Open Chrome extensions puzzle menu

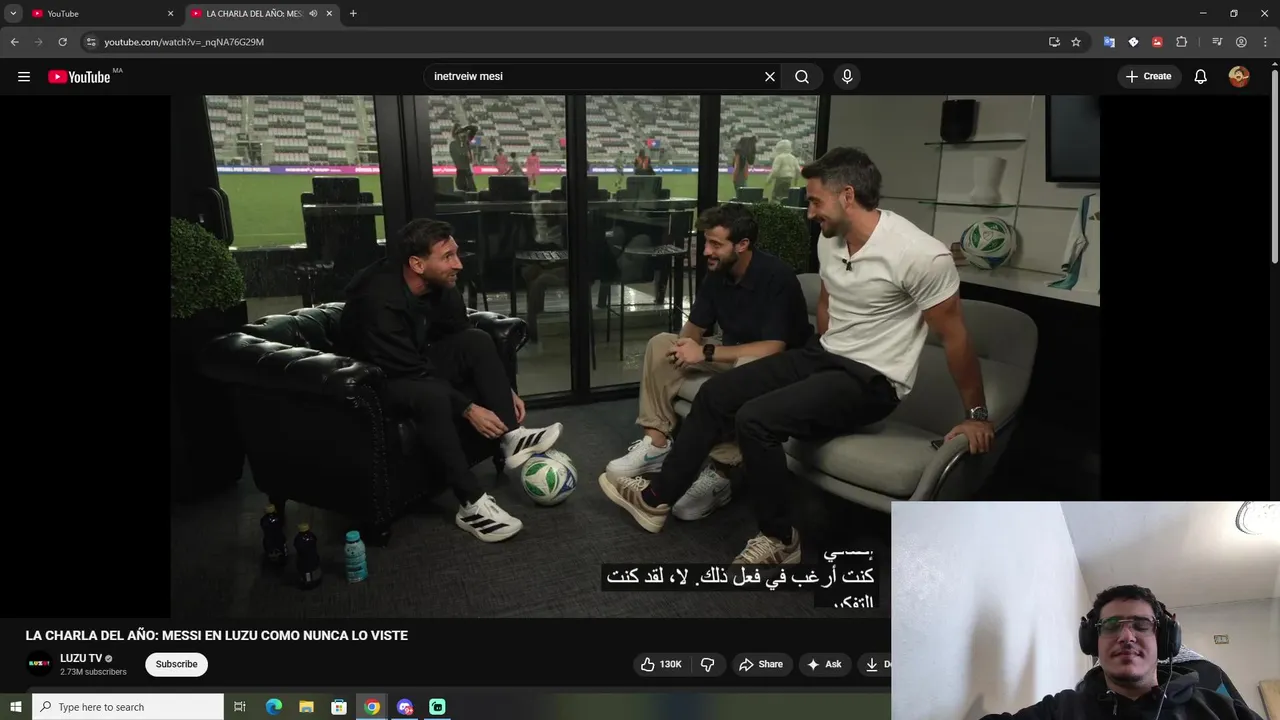point(1181,42)
